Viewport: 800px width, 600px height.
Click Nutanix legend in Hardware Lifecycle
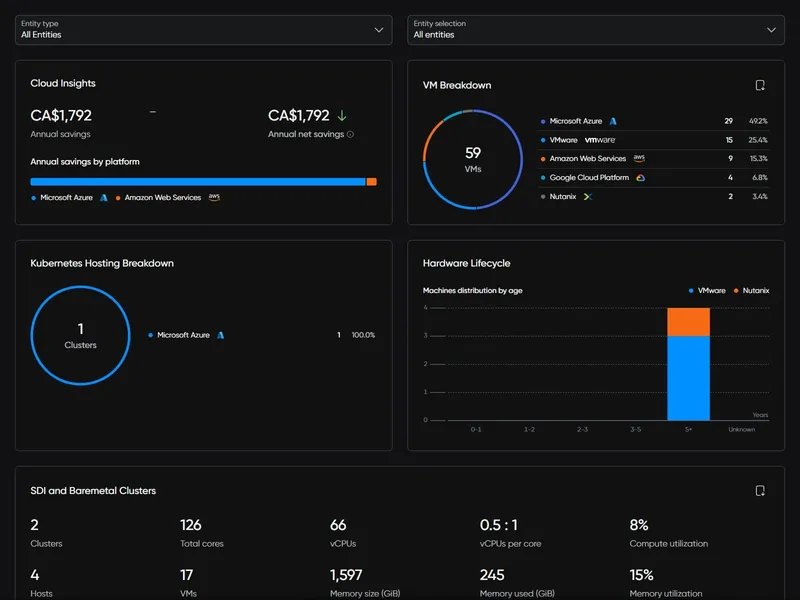(x=752, y=290)
